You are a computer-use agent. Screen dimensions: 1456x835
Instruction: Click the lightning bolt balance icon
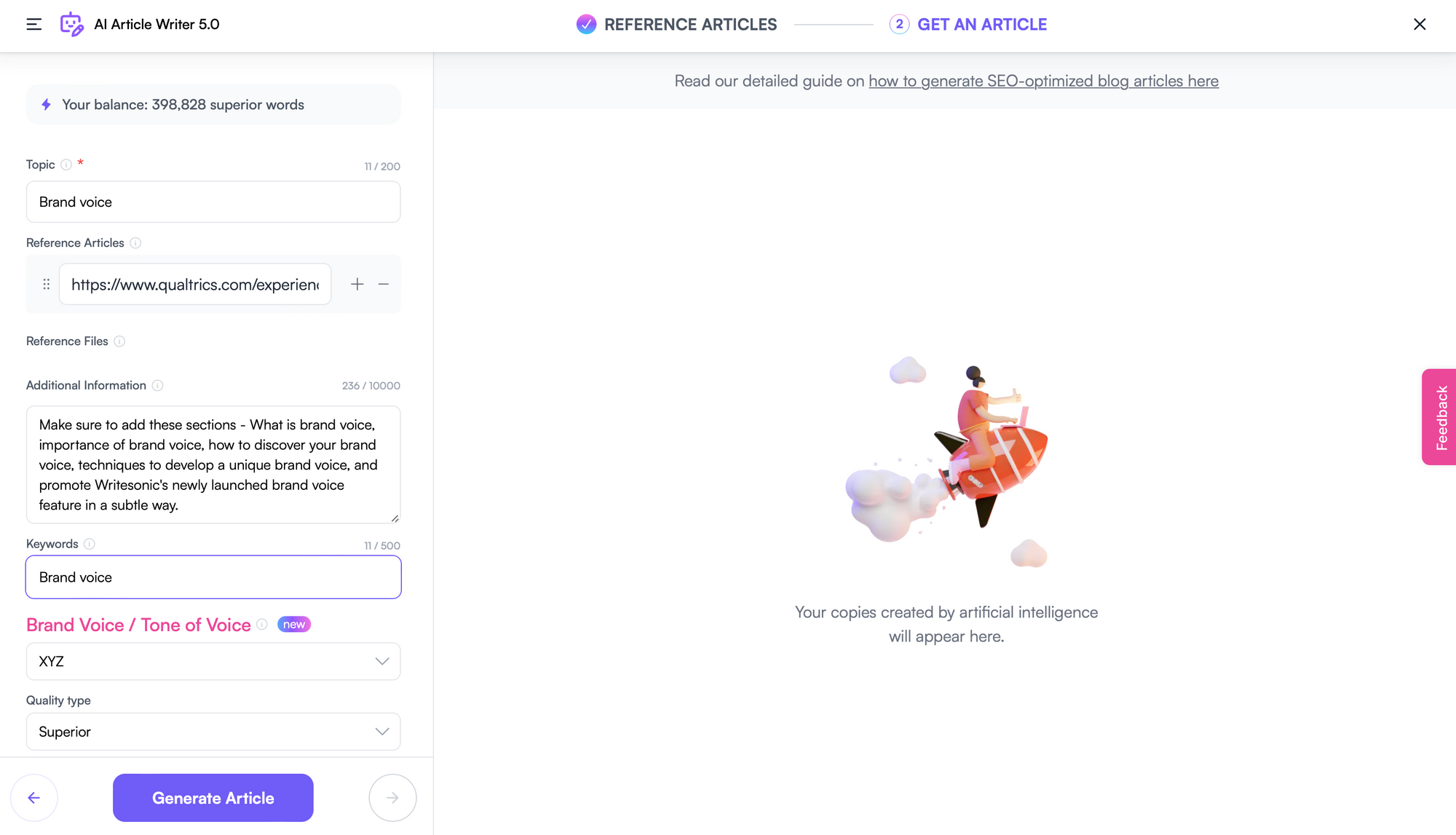pos(47,104)
